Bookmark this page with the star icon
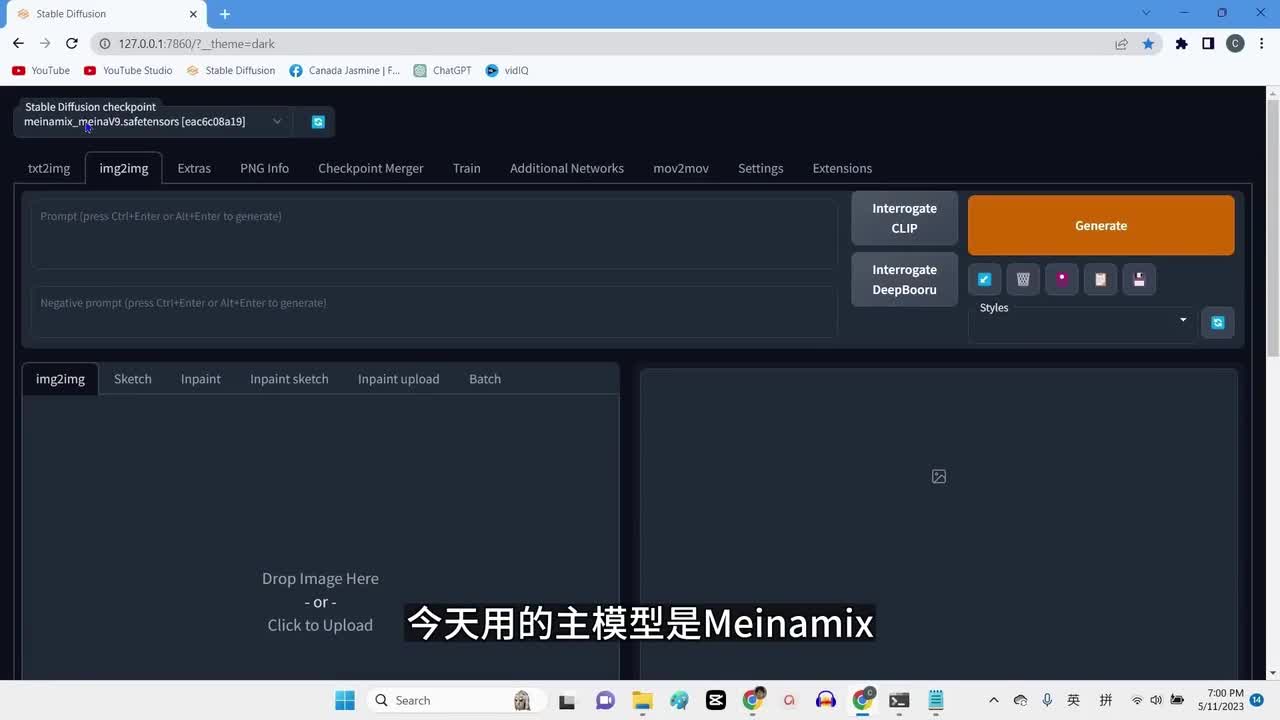Image resolution: width=1280 pixels, height=720 pixels. (x=1148, y=44)
